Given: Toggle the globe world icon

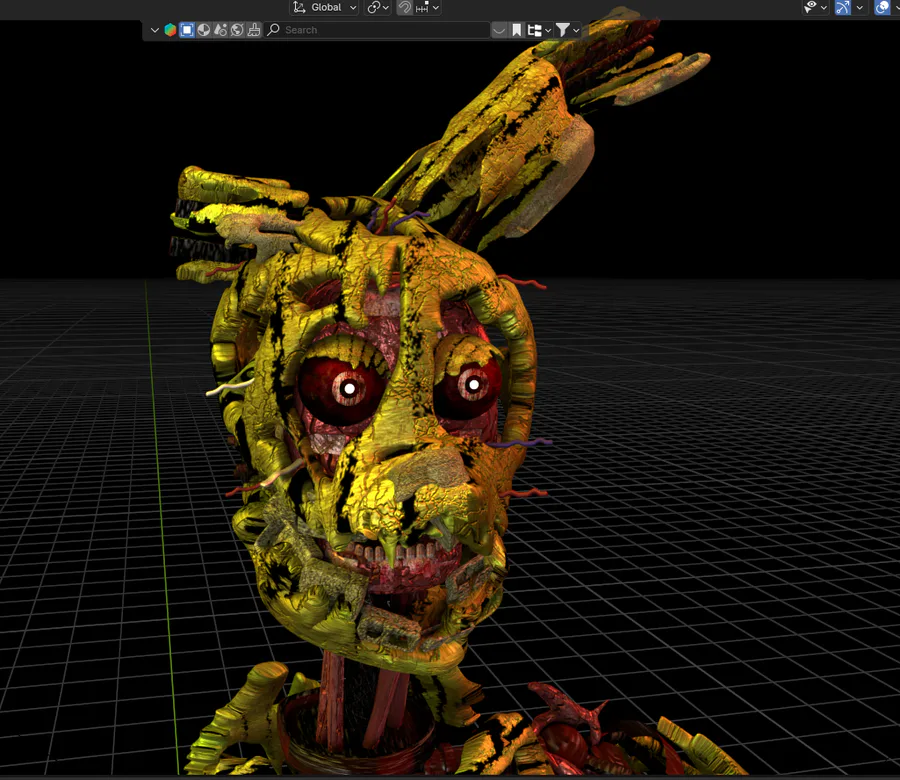Looking at the screenshot, I should coord(237,30).
